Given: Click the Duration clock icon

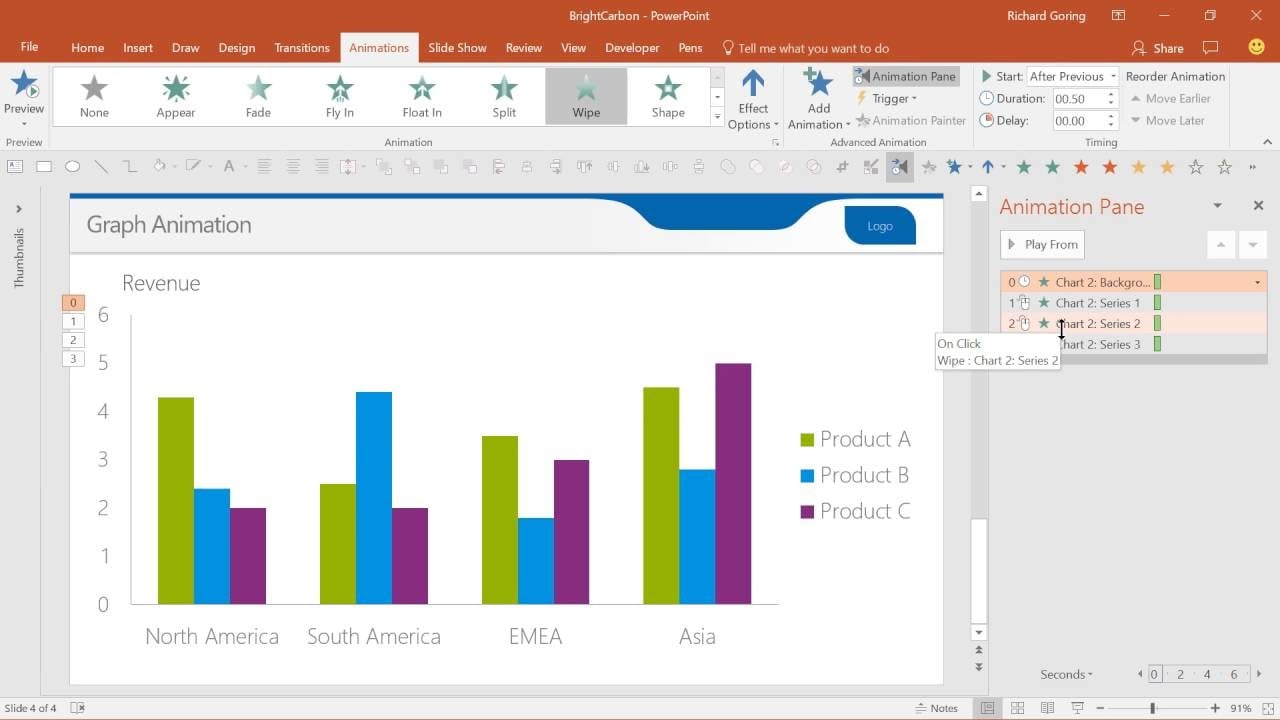Looking at the screenshot, I should coord(986,98).
